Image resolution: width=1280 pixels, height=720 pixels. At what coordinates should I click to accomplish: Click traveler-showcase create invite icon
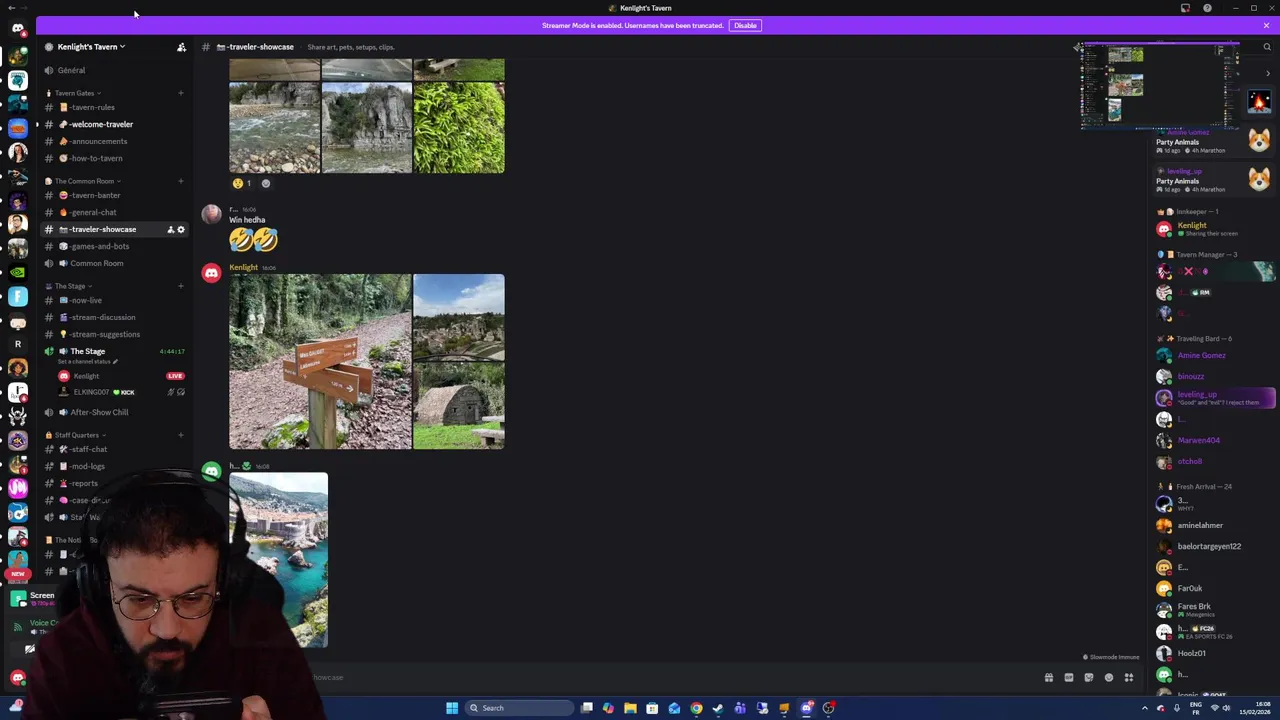tap(170, 230)
